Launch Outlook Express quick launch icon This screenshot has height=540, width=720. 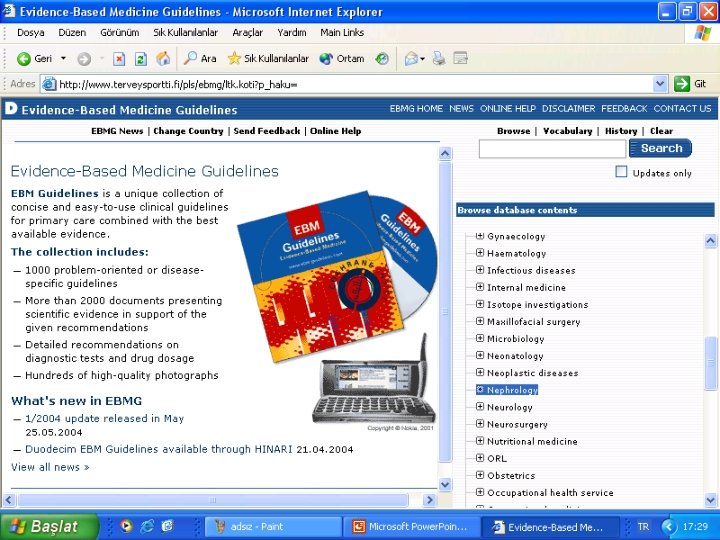pos(168,526)
